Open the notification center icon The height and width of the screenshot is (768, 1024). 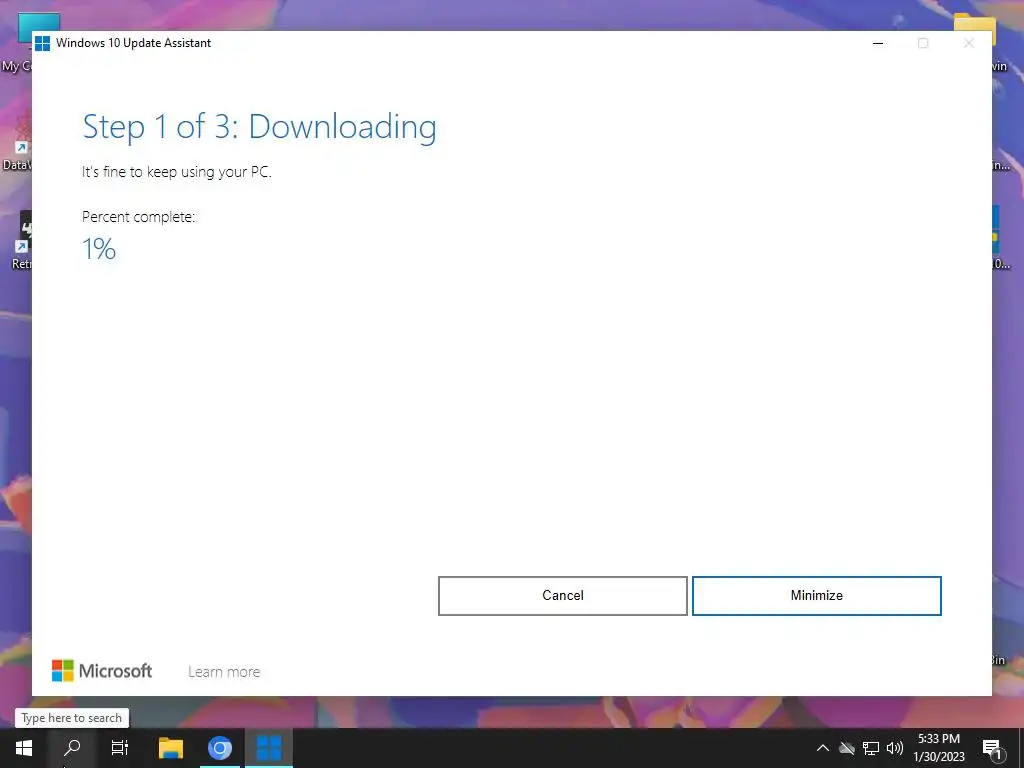click(x=992, y=748)
